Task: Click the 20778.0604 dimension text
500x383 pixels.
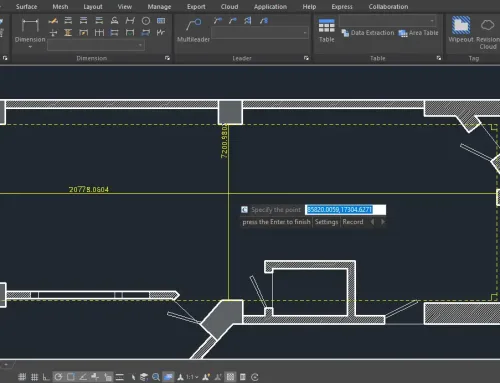Action: click(x=89, y=189)
